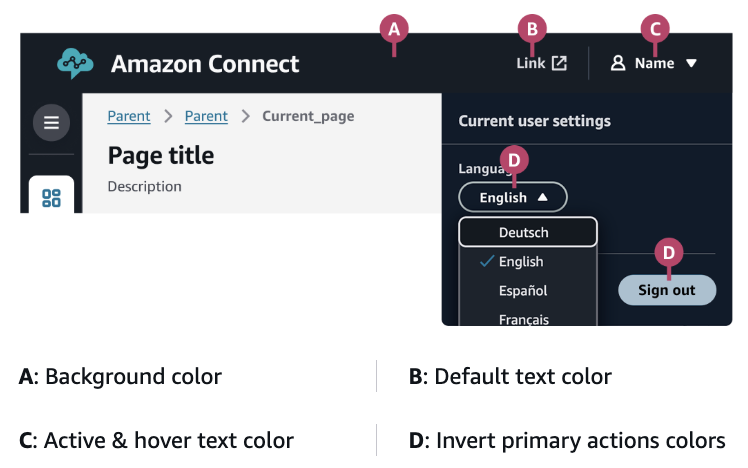Choose the checked English option
The width and height of the screenshot is (748, 468).
(521, 261)
